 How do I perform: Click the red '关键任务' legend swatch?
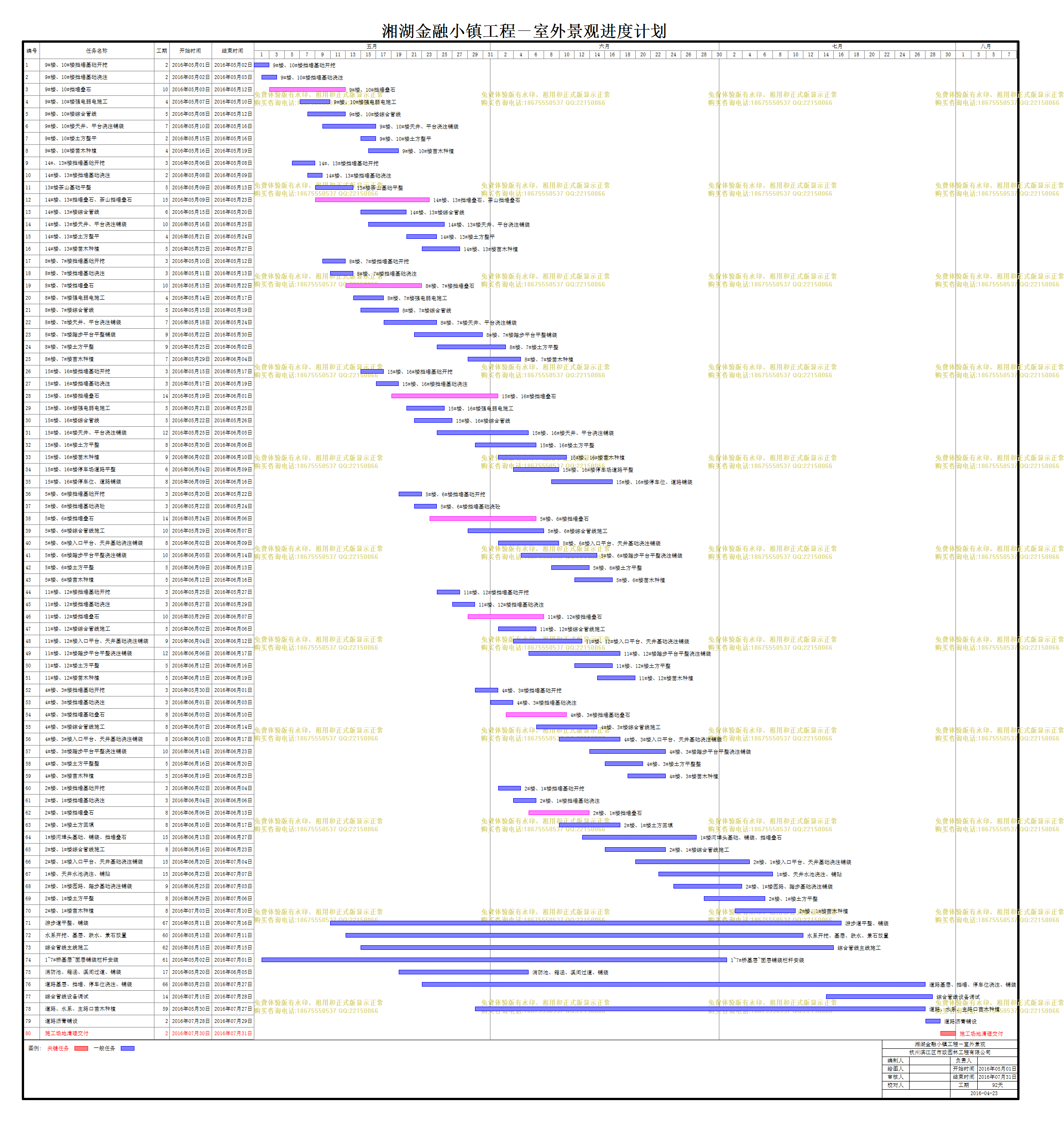pos(81,1048)
